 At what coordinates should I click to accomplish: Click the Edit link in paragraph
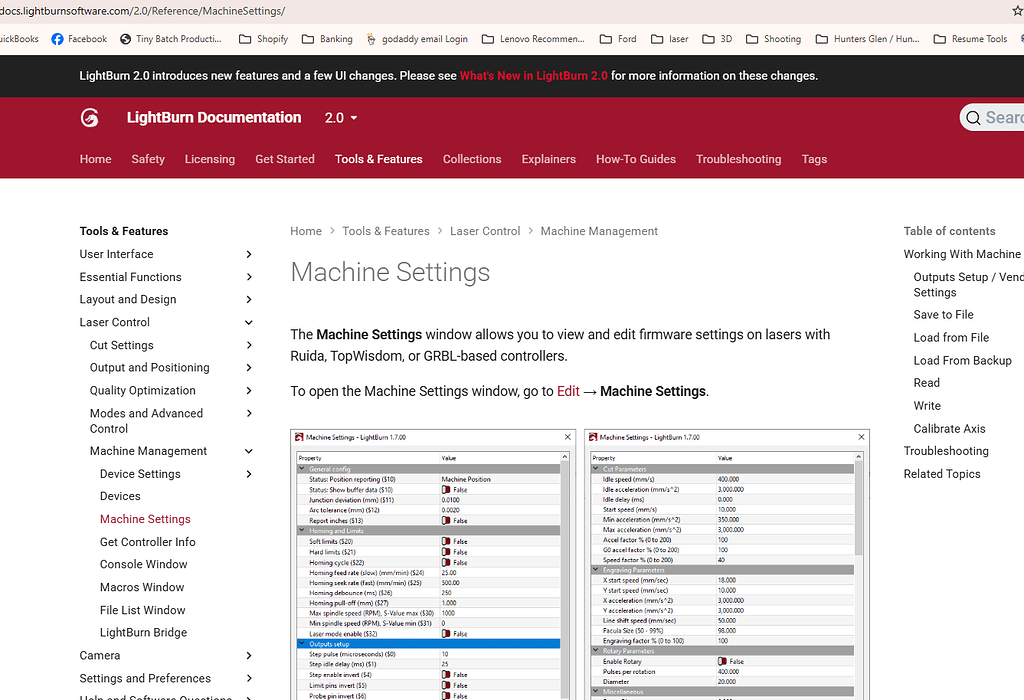(x=568, y=391)
